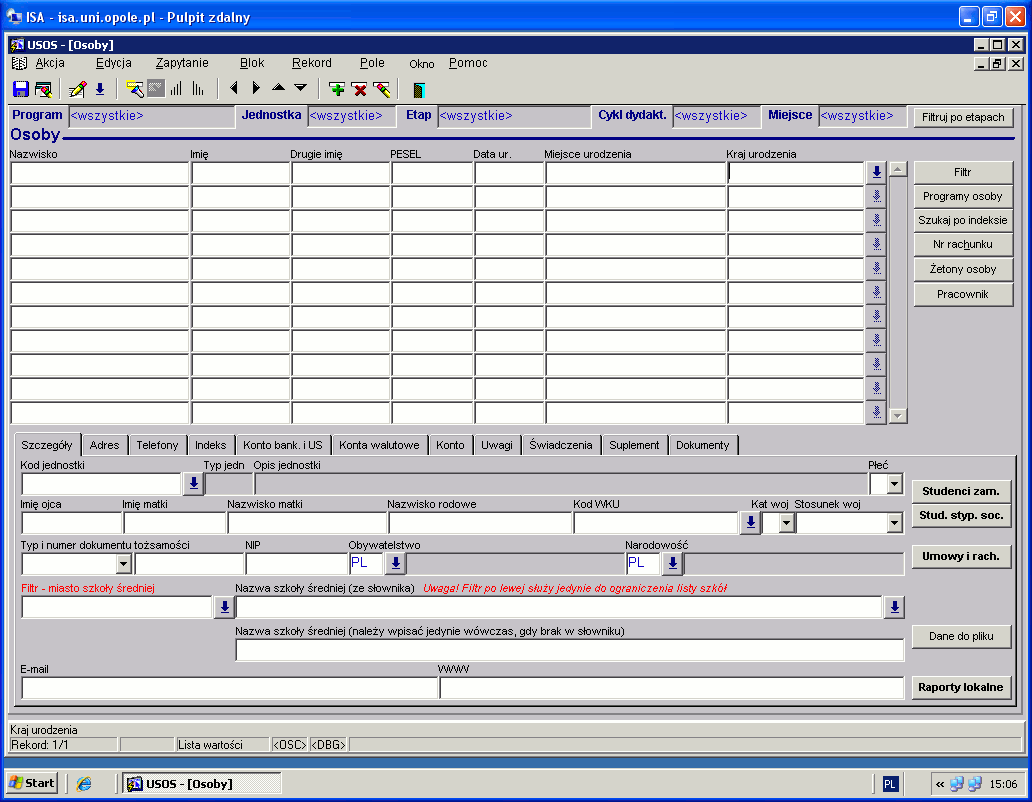Switch to Konta walutowe tab
Screen dimensions: 1032x802
379,445
